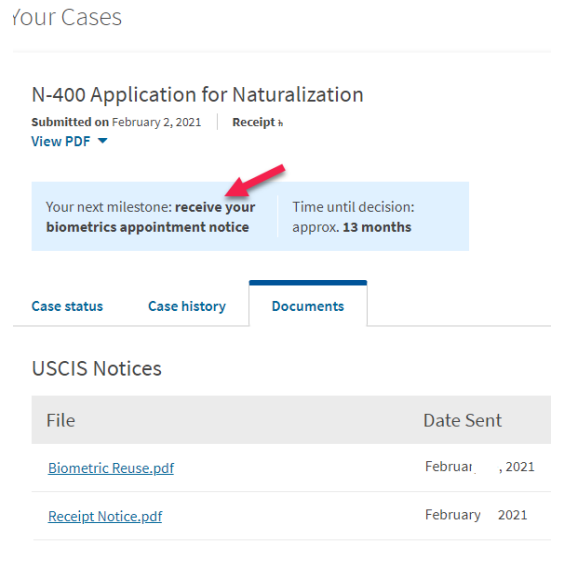Expand the caret beside View PDF

pos(103,141)
